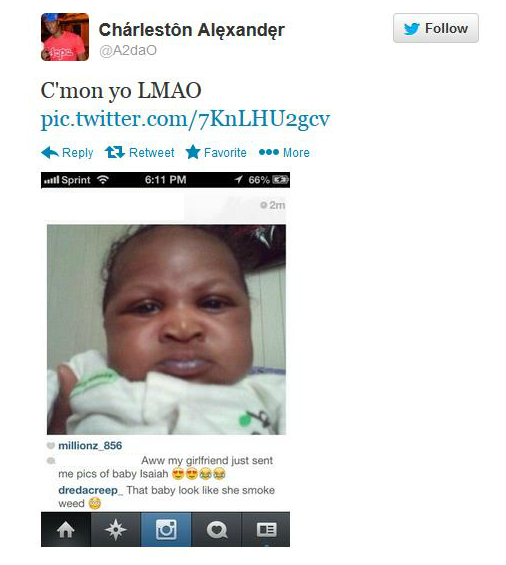Open the pic.twitter.com/7KnLHU2gcv link
The width and height of the screenshot is (506, 565).
[x=185, y=119]
